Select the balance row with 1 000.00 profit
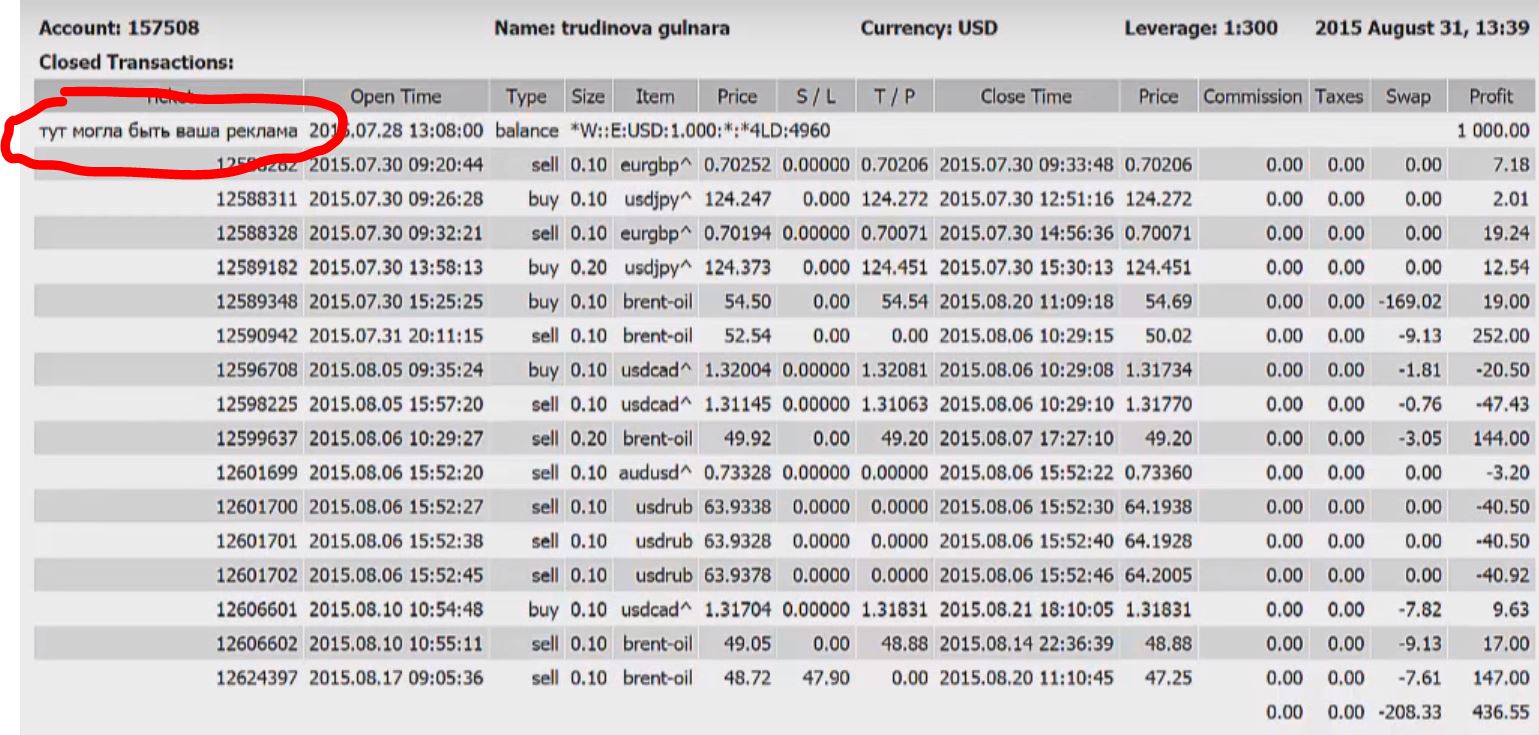 (x=769, y=130)
